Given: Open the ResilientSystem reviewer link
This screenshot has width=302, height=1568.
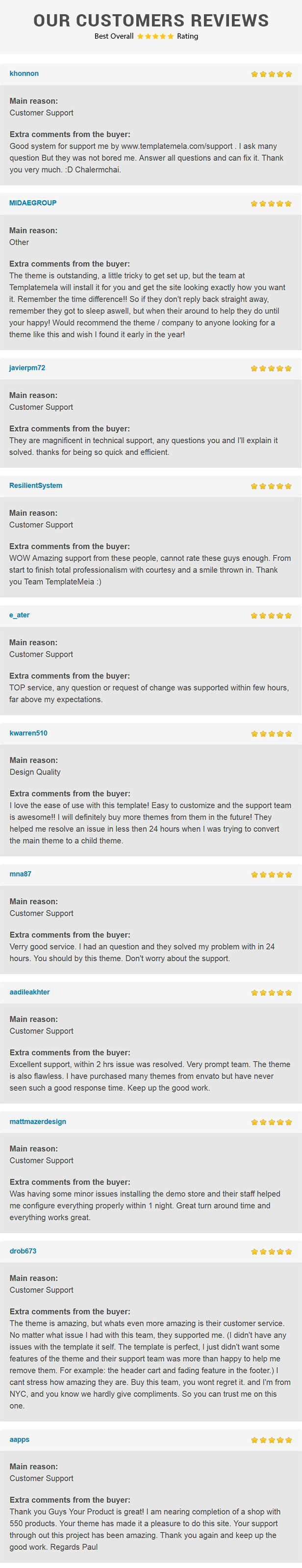Looking at the screenshot, I should tap(36, 486).
